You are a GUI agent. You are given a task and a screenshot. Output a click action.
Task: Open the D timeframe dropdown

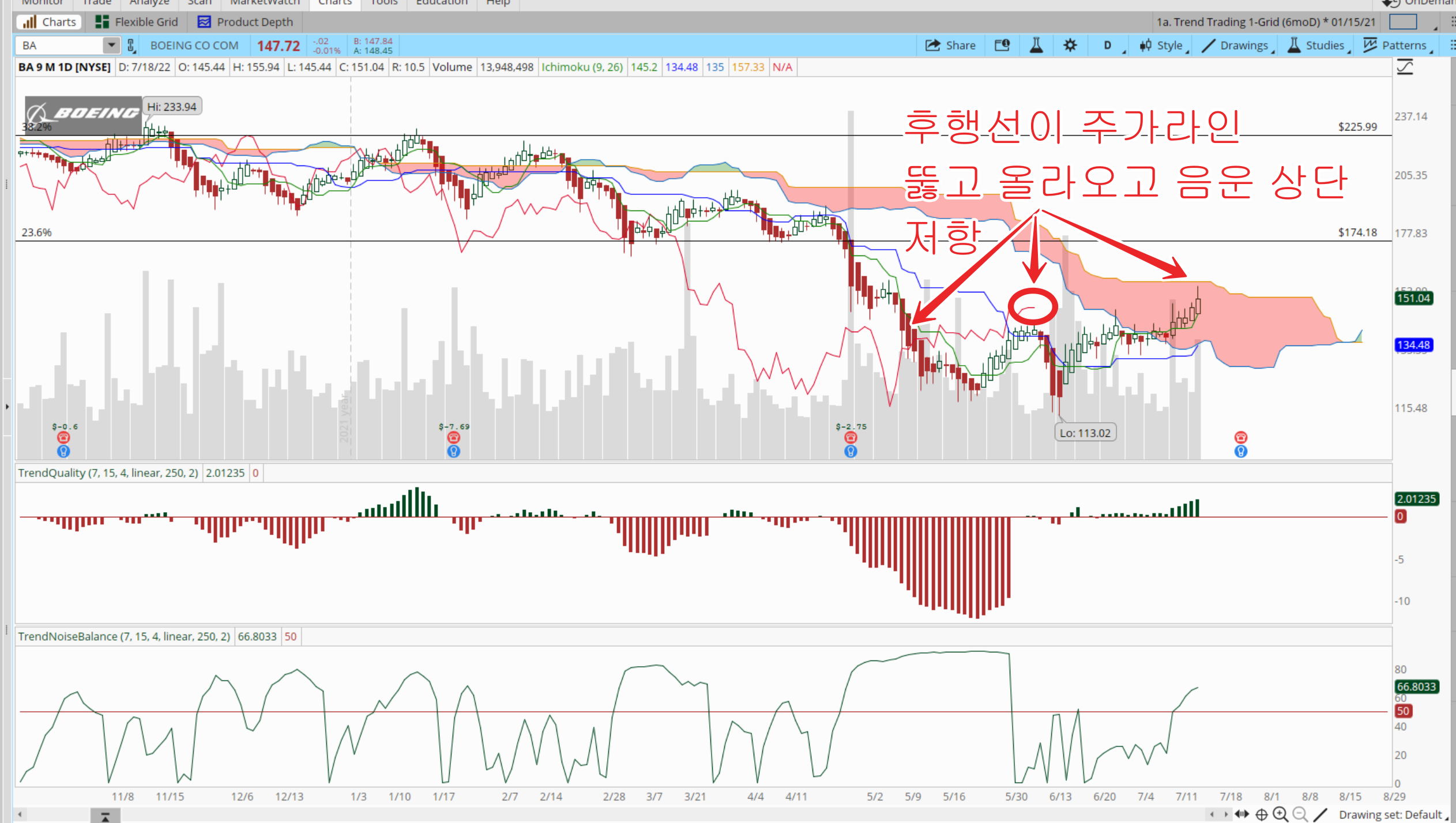tap(1107, 46)
